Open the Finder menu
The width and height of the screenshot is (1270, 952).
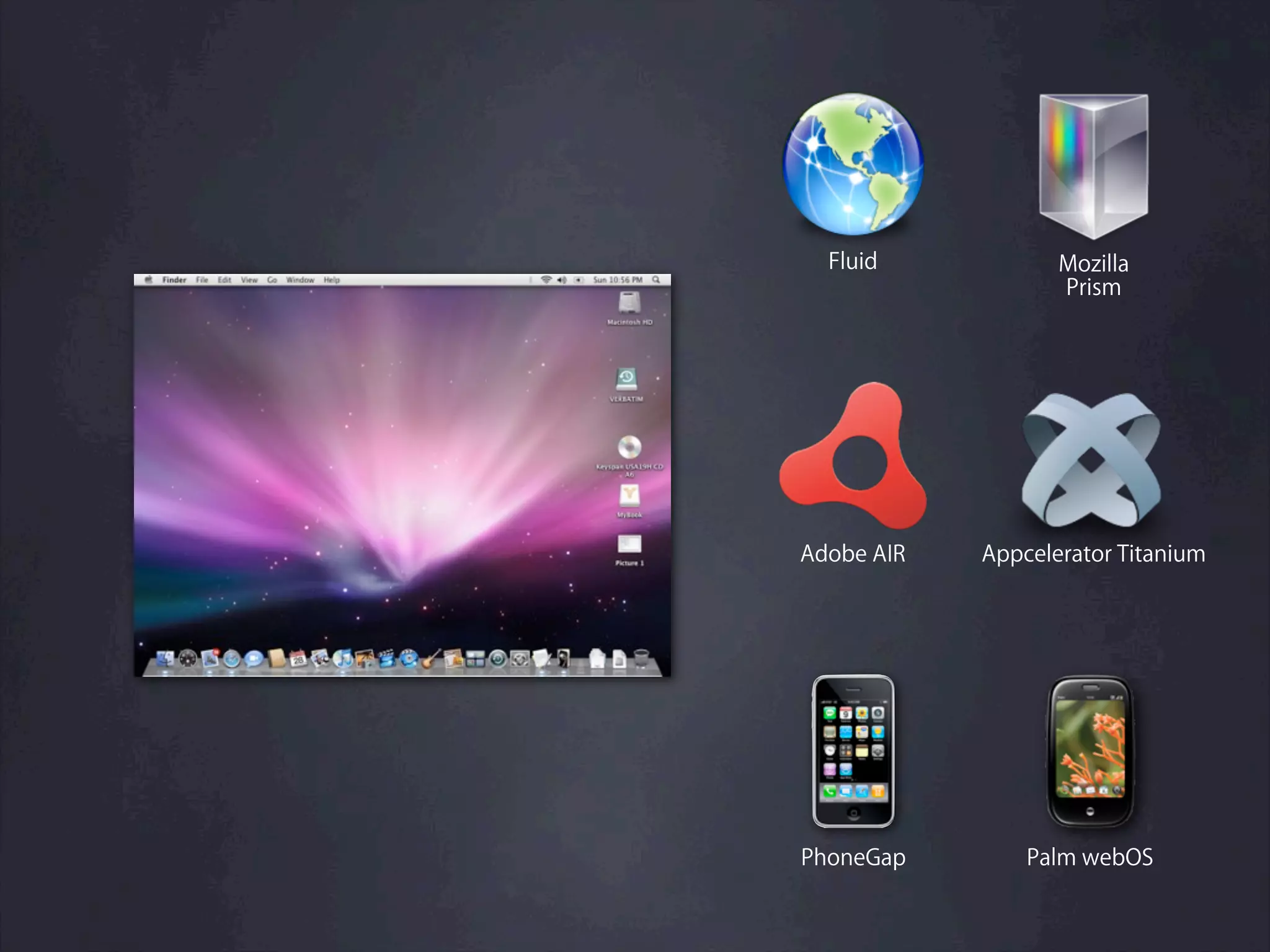coord(174,280)
